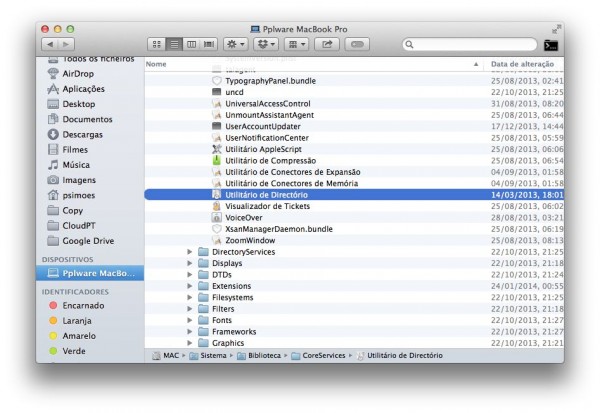Go back with the left arrow button
The image size is (600, 413).
50,44
